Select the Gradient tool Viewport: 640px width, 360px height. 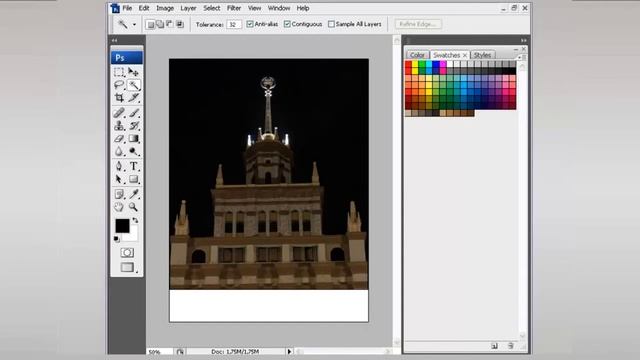133,139
